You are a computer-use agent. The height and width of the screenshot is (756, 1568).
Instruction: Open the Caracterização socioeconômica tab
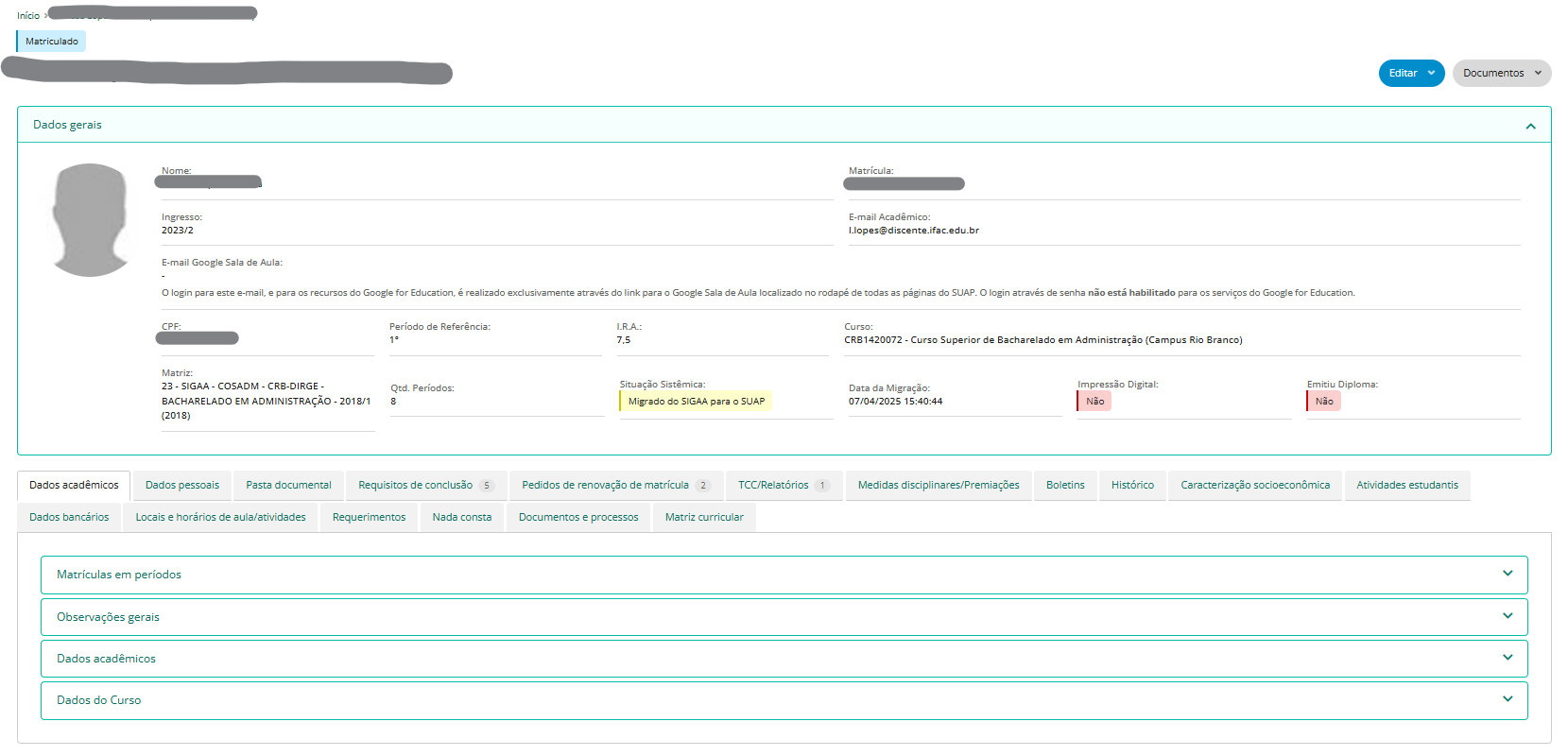coord(1254,485)
